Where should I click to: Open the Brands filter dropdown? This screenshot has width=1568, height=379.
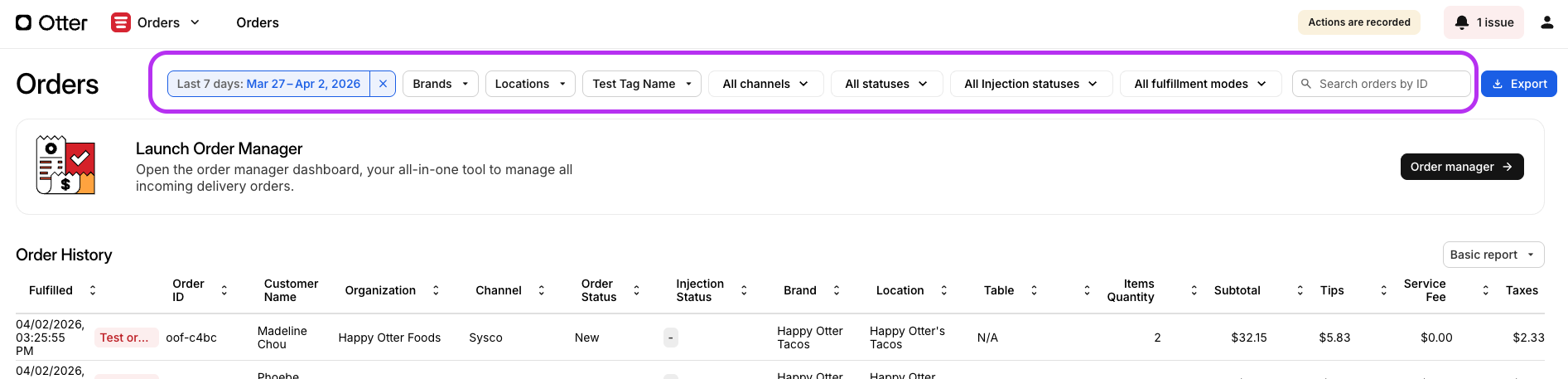(440, 84)
